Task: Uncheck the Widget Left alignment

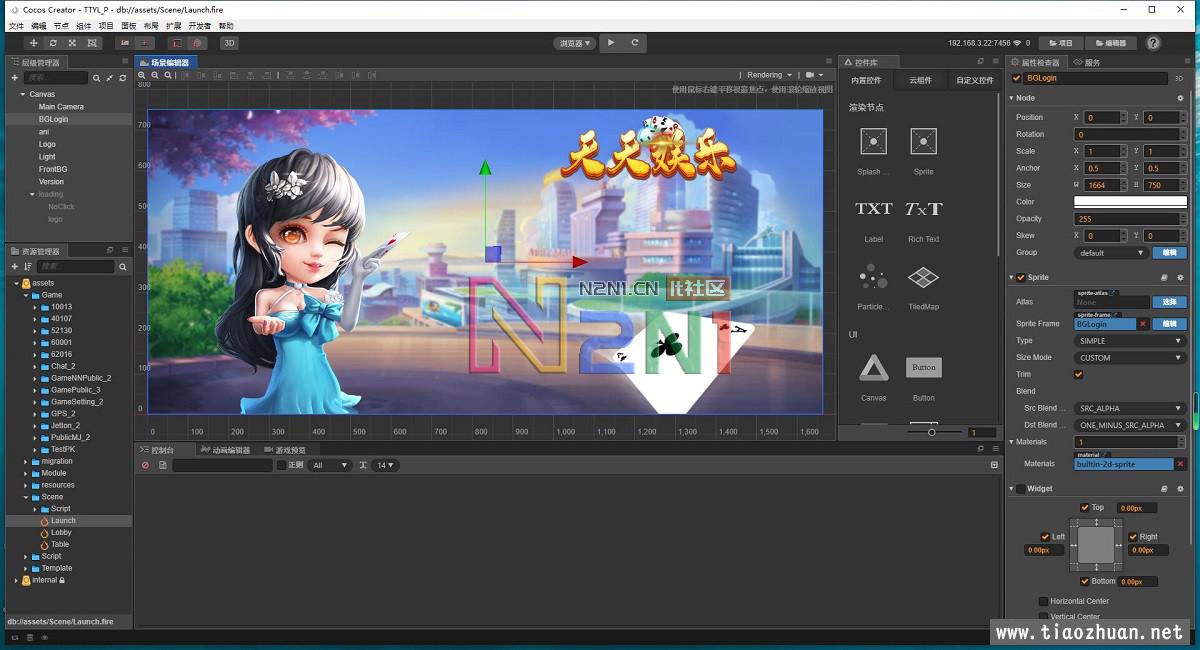Action: point(1045,537)
